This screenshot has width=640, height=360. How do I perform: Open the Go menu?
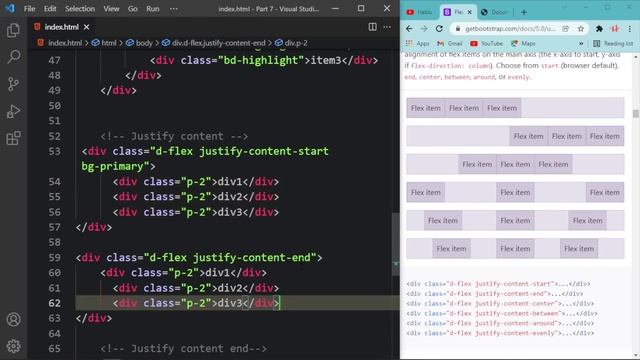click(x=133, y=9)
